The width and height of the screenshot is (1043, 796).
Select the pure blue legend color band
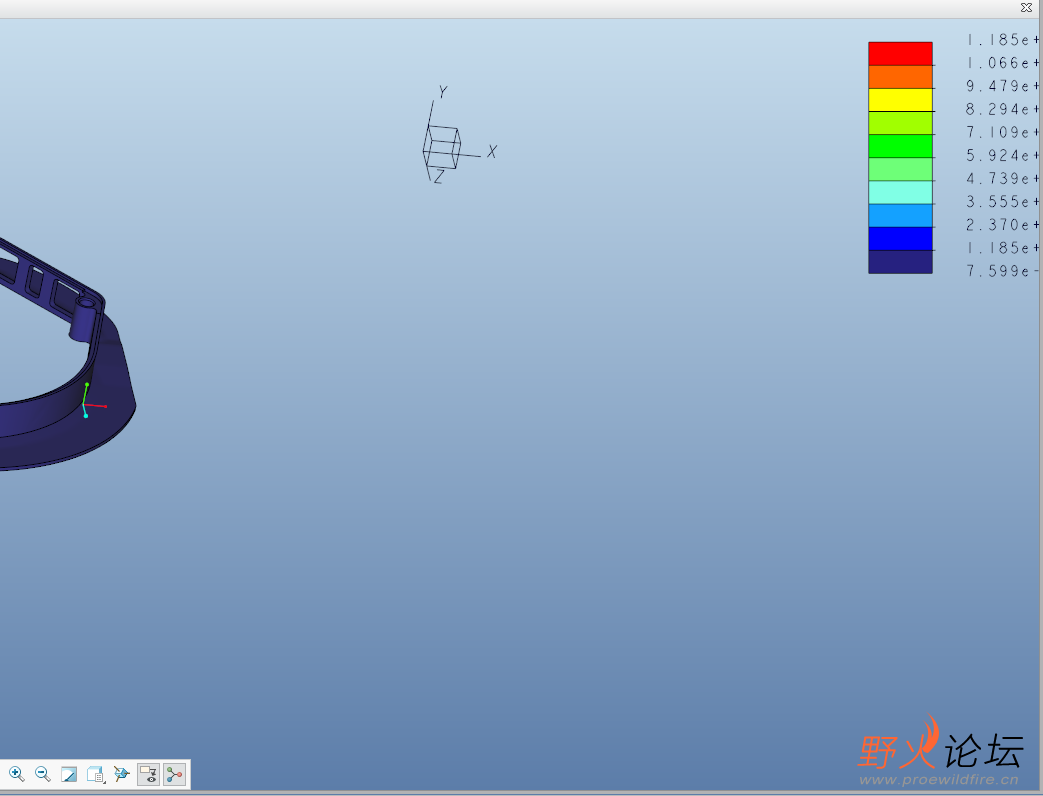click(x=900, y=239)
